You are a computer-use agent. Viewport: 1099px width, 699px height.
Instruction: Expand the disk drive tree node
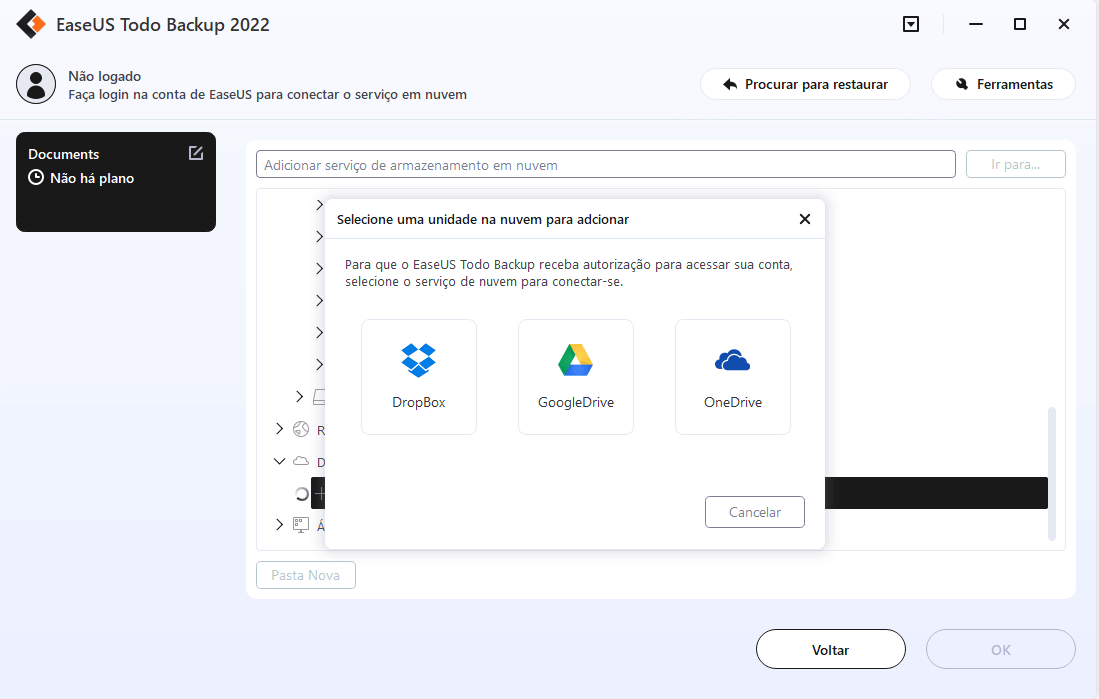[299, 397]
